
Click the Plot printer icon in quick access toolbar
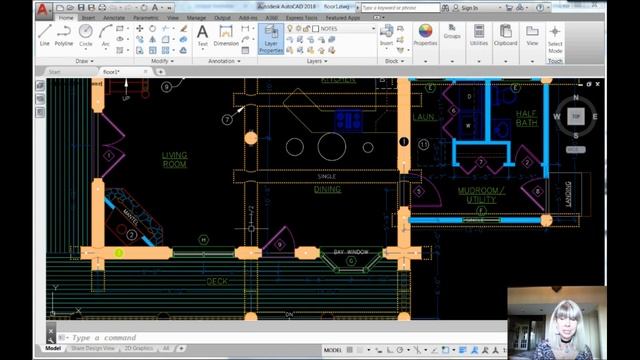[x=102, y=8]
